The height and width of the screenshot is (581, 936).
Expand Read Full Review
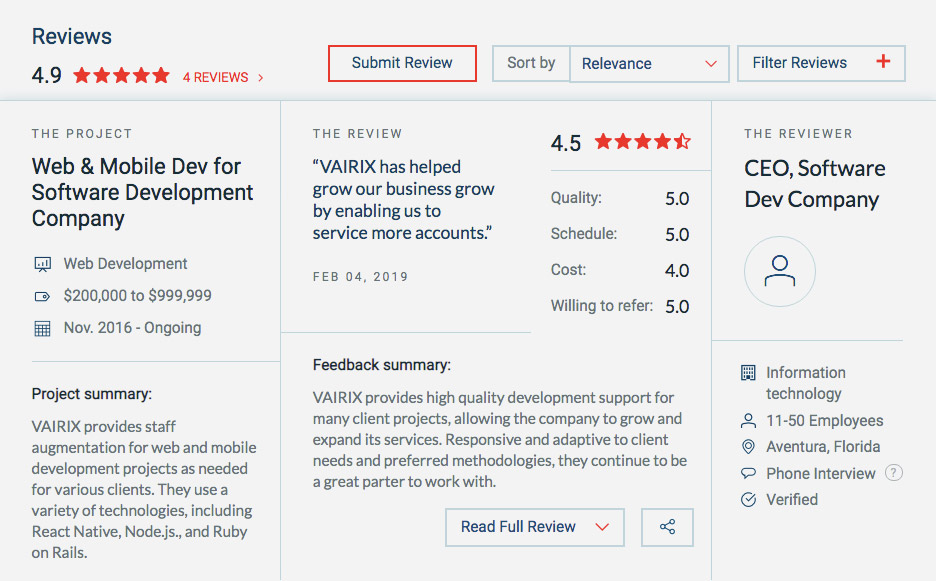coord(534,527)
